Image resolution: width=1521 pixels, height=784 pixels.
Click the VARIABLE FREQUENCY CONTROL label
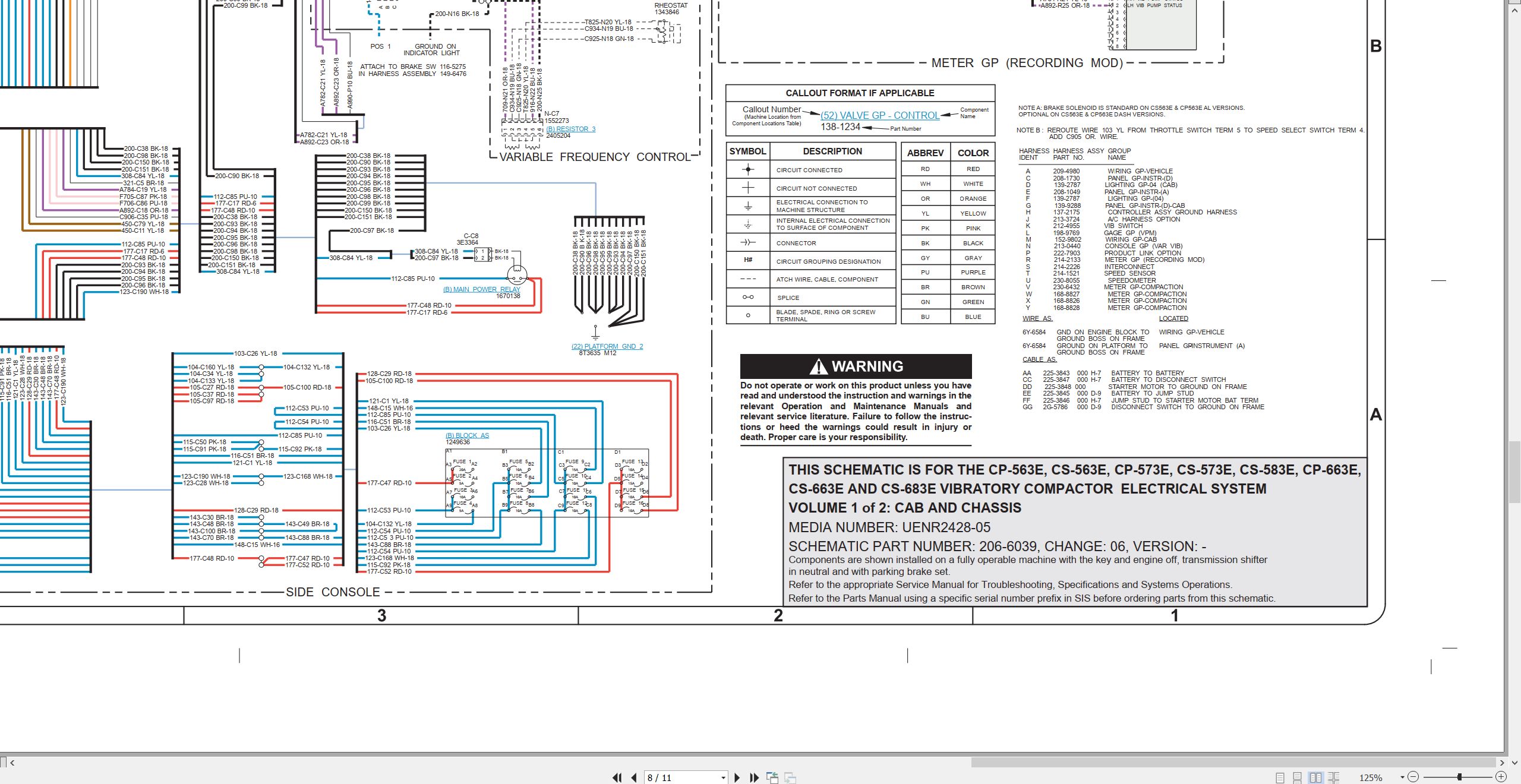[595, 157]
